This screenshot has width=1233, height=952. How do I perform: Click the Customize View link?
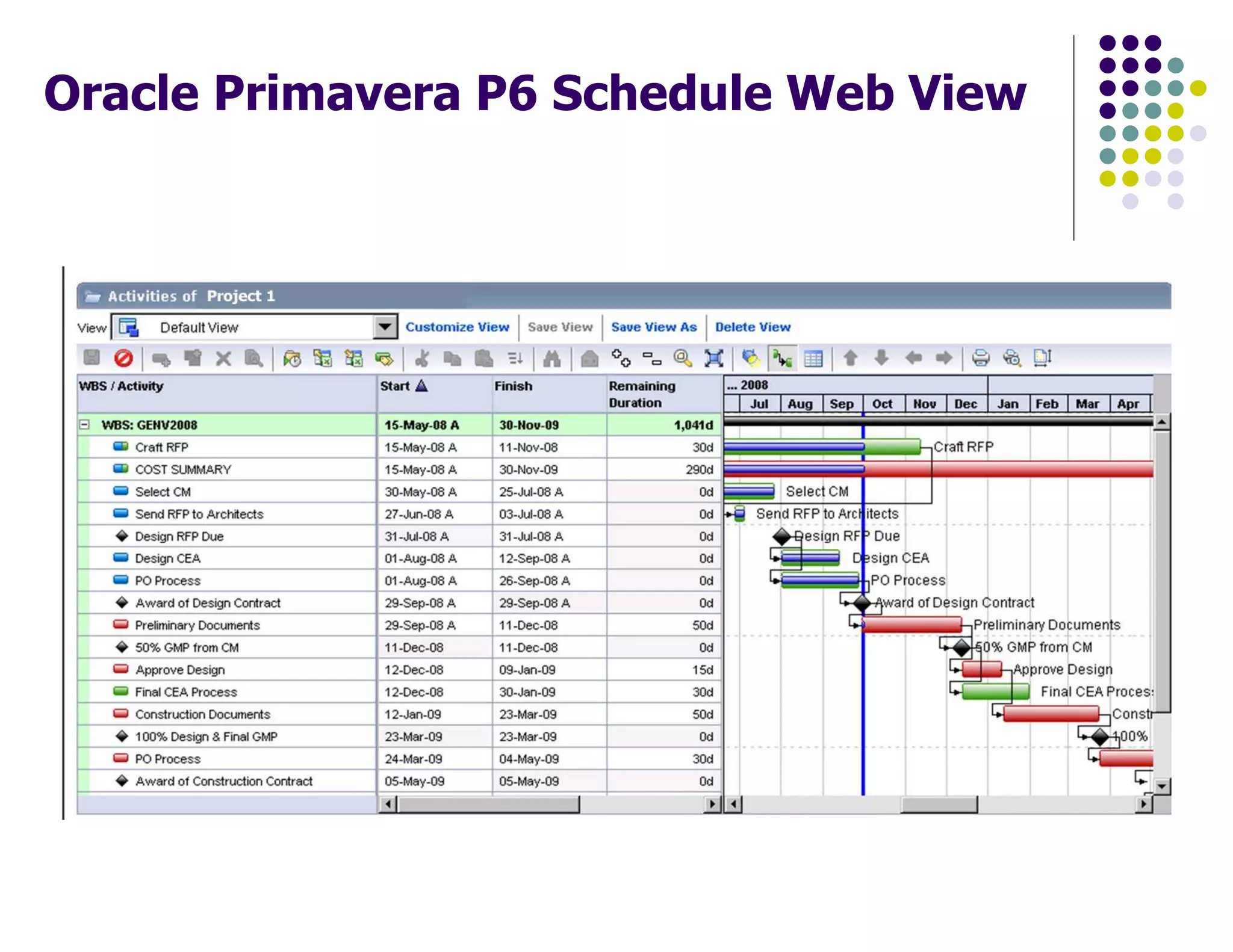(457, 327)
